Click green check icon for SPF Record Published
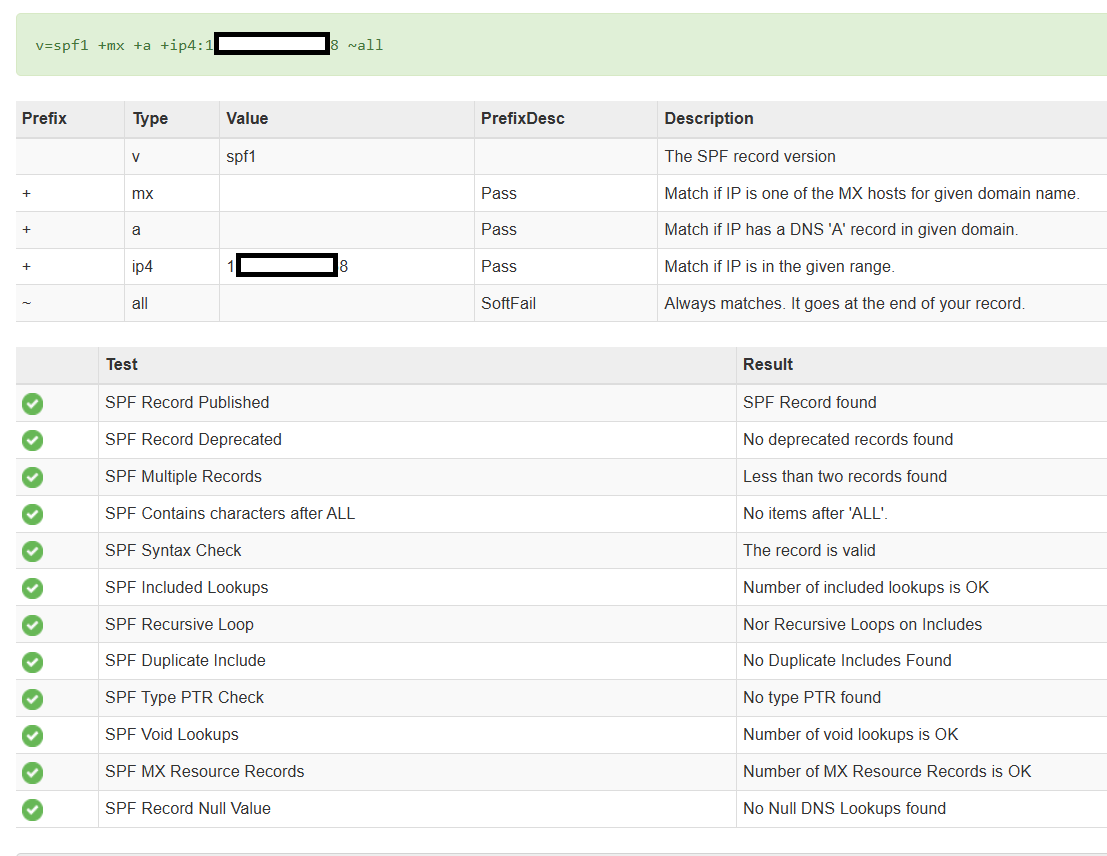The width and height of the screenshot is (1107, 856). 32,403
